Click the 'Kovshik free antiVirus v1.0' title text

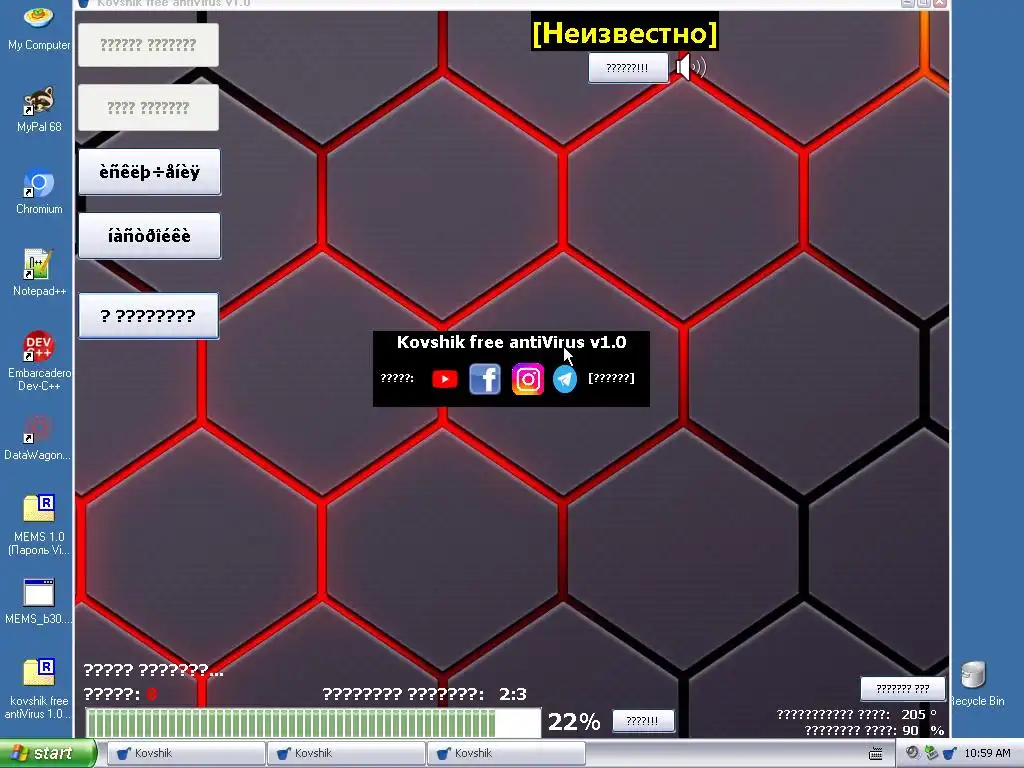pos(511,342)
